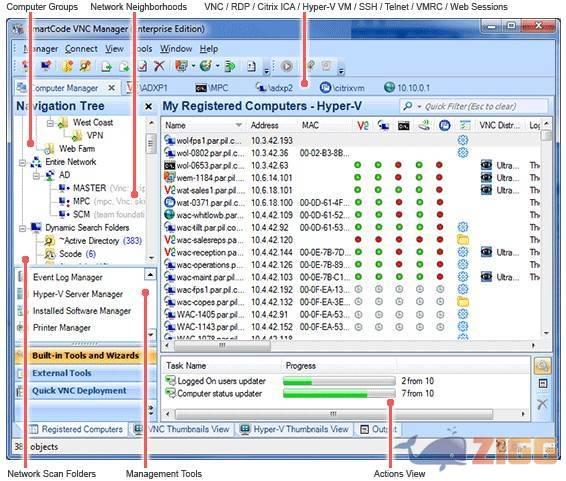This screenshot has height=481, width=566.
Task: Click the VNC column header icon
Action: pos(363,126)
